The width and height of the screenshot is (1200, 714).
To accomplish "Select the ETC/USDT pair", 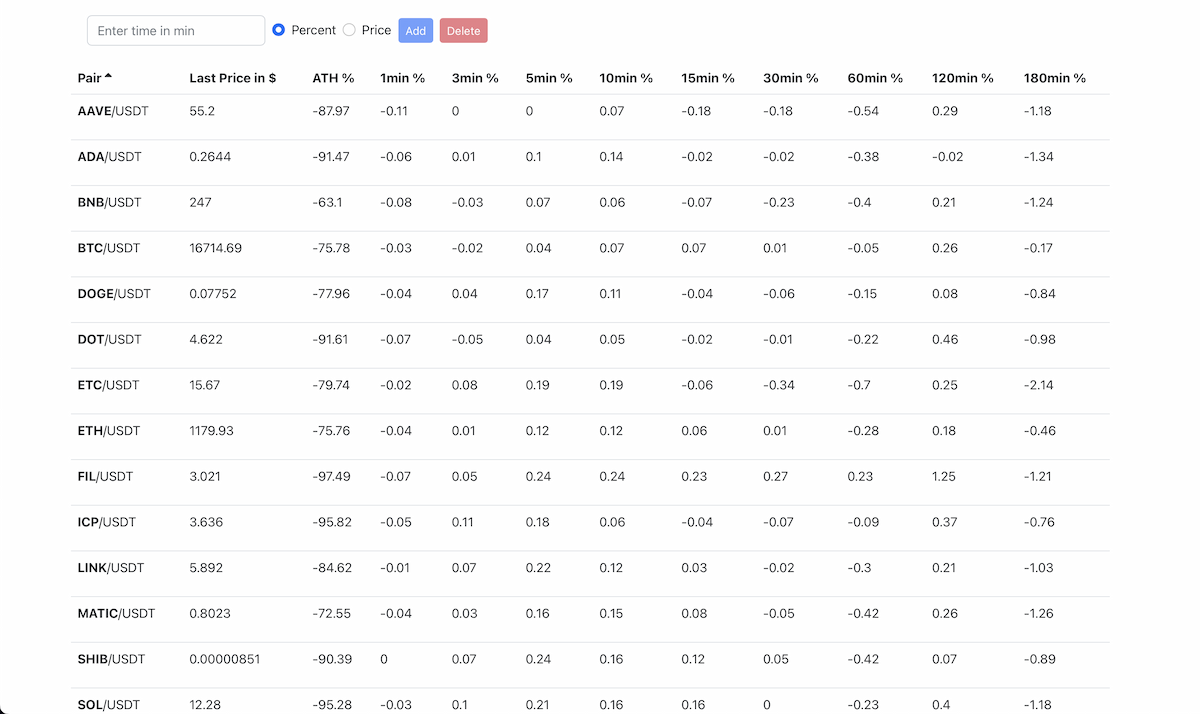I will (x=109, y=385).
